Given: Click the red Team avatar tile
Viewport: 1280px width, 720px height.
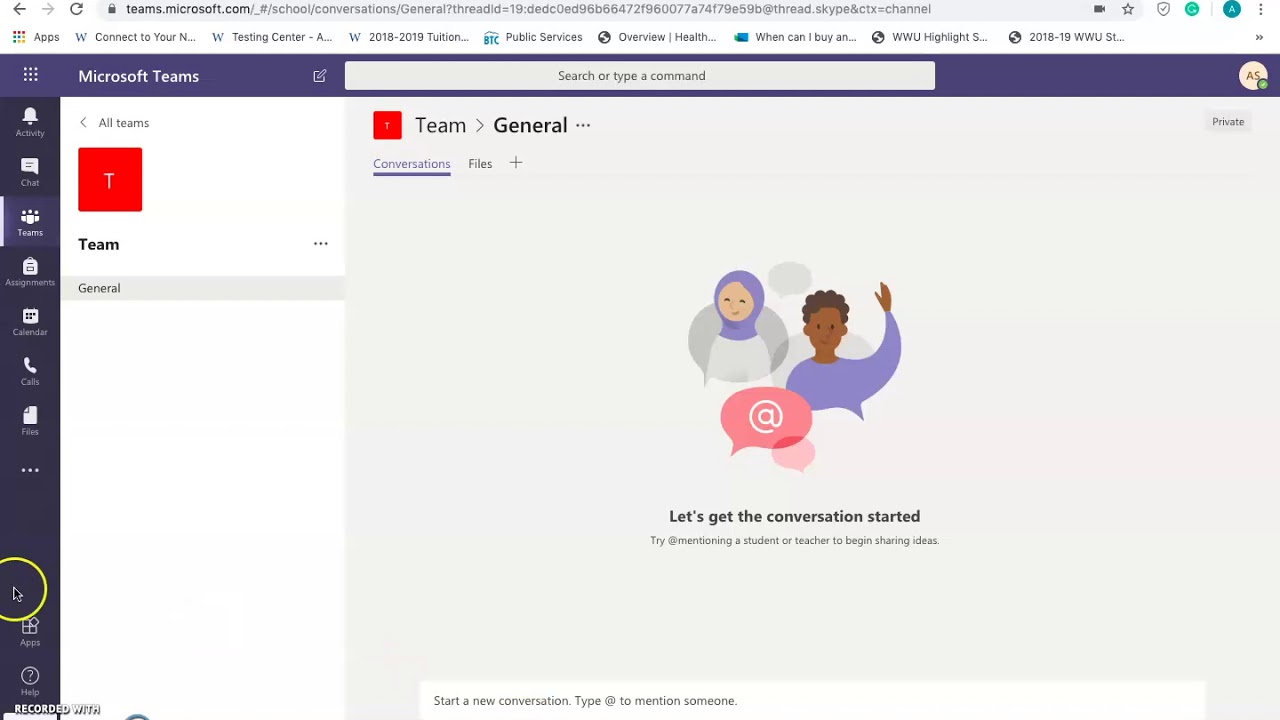Looking at the screenshot, I should tap(110, 180).
